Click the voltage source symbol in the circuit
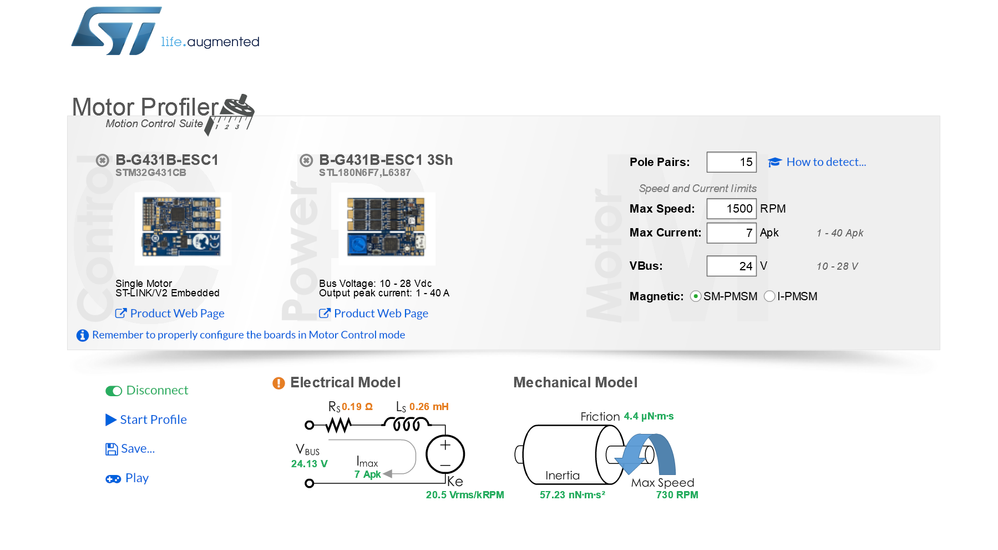Image resolution: width=998 pixels, height=550 pixels. (445, 454)
